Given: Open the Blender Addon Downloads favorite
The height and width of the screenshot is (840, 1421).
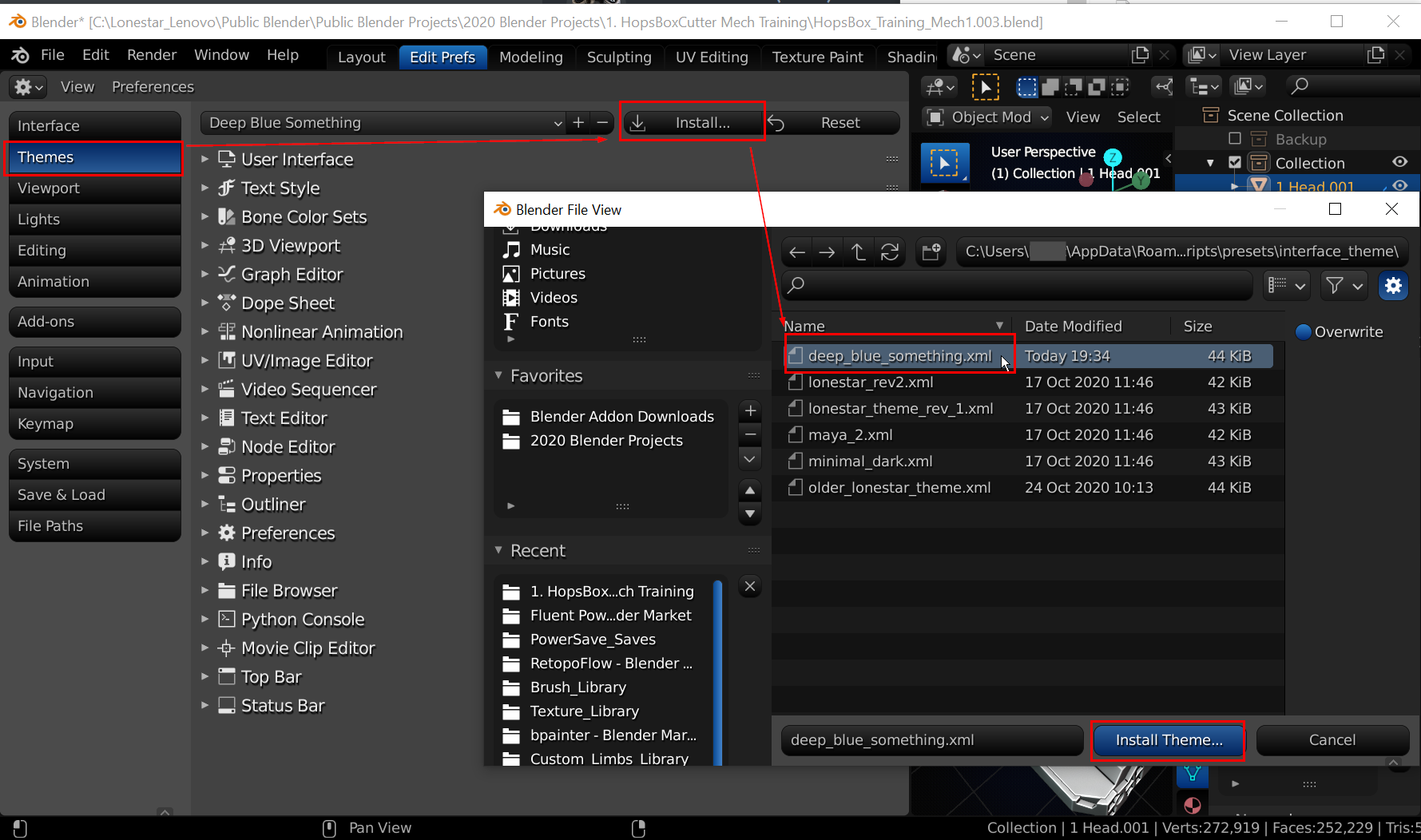Looking at the screenshot, I should (609, 417).
